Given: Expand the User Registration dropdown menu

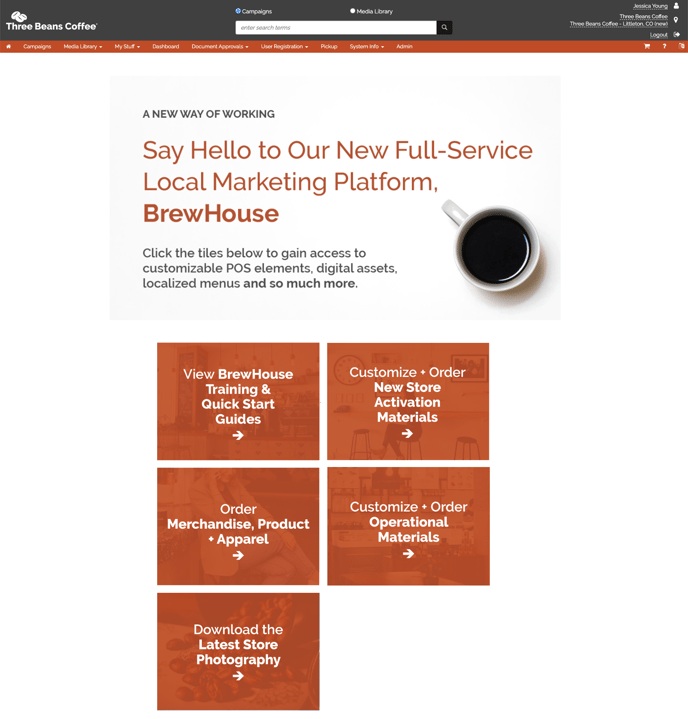Looking at the screenshot, I should pyautogui.click(x=284, y=46).
